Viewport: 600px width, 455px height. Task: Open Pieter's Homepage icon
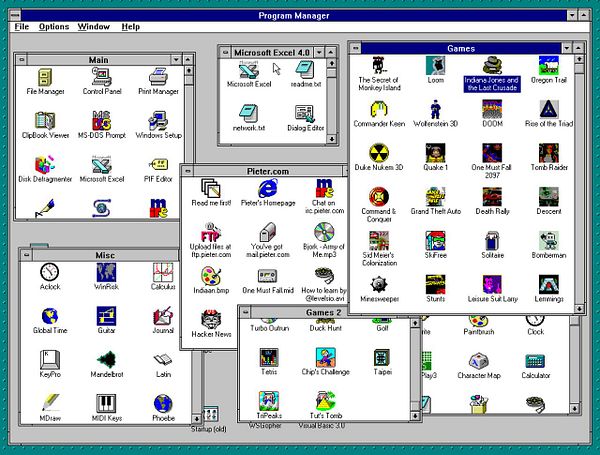click(x=268, y=193)
